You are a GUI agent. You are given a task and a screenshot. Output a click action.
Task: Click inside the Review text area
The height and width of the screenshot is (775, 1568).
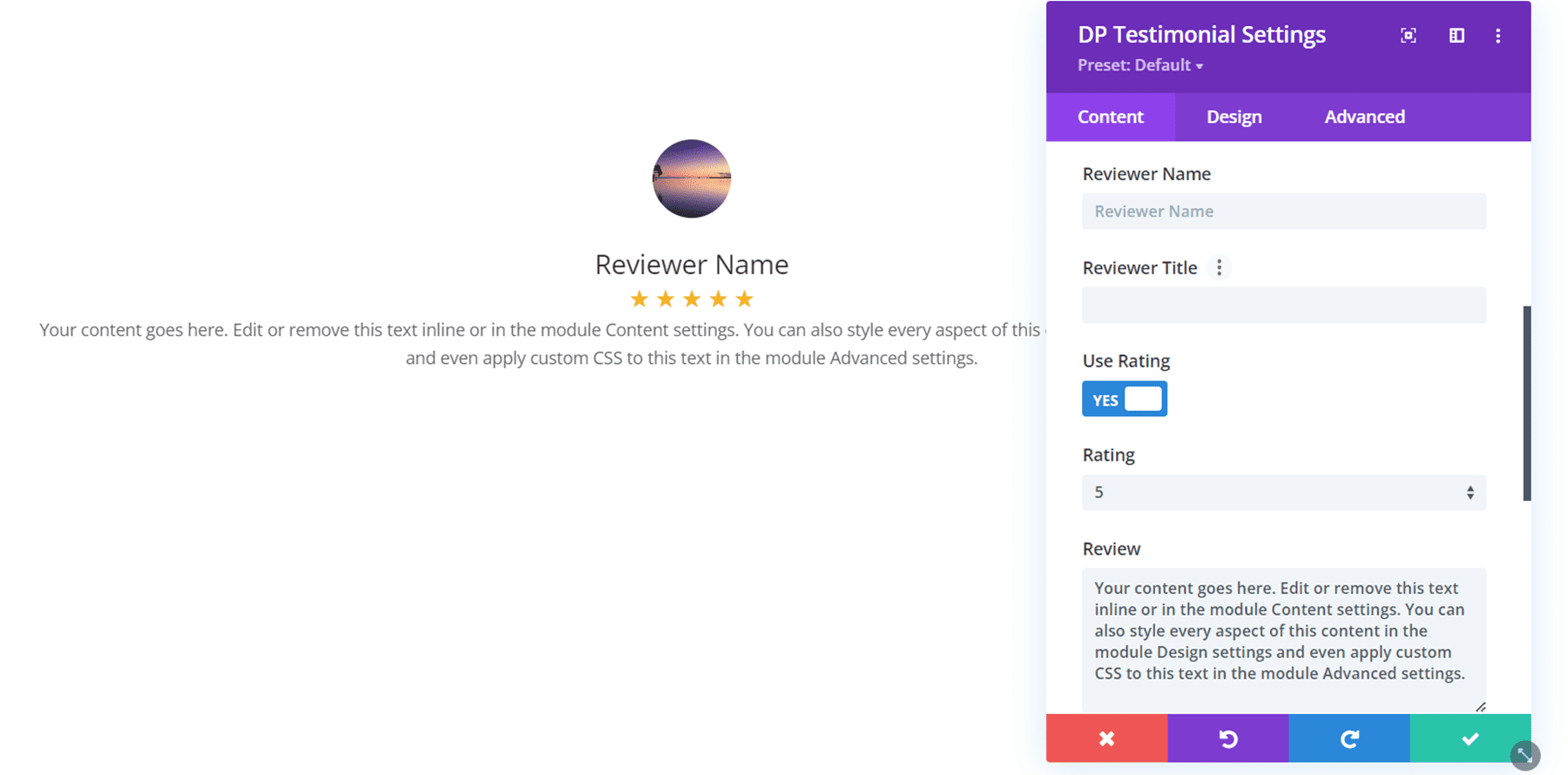1284,636
